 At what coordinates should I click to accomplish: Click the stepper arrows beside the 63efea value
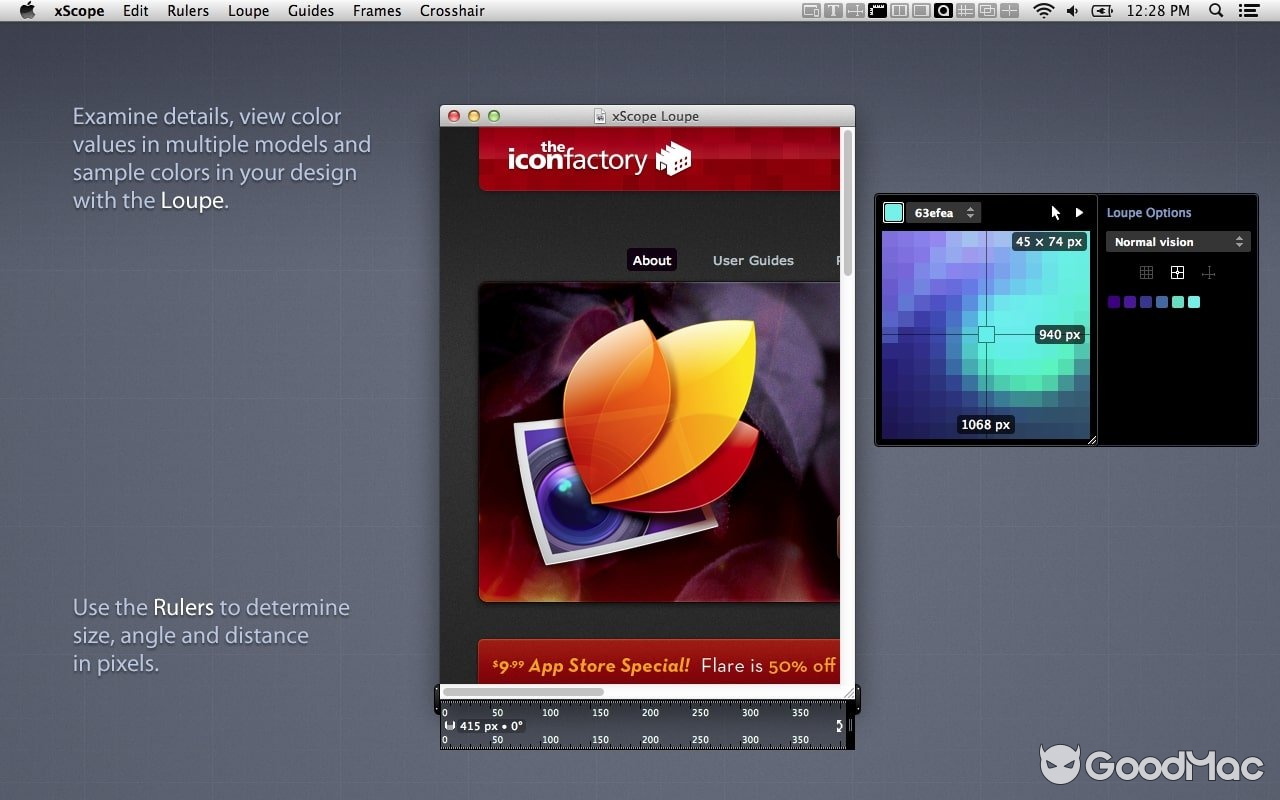click(x=971, y=212)
